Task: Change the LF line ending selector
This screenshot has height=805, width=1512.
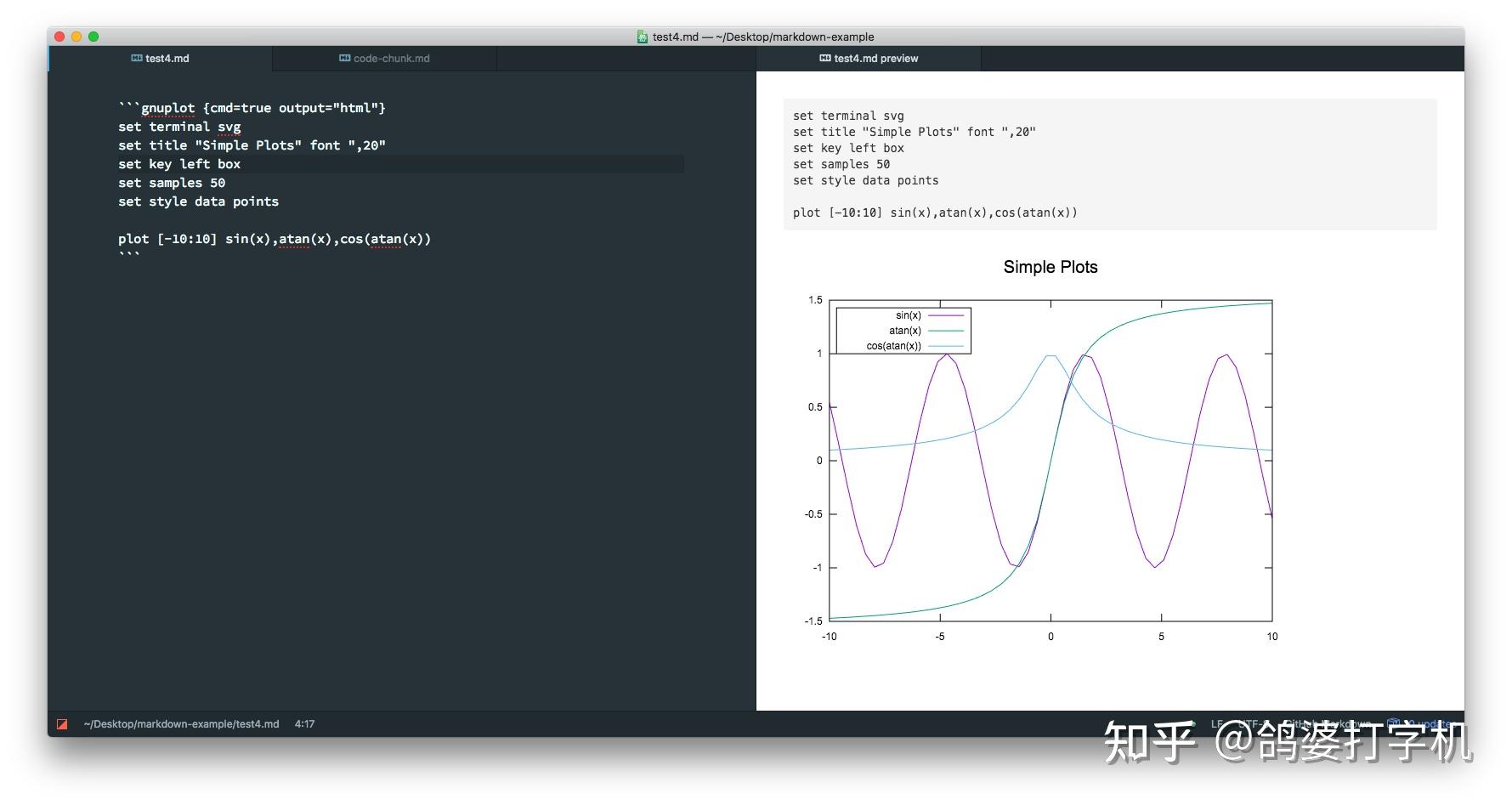Action: 1217,724
